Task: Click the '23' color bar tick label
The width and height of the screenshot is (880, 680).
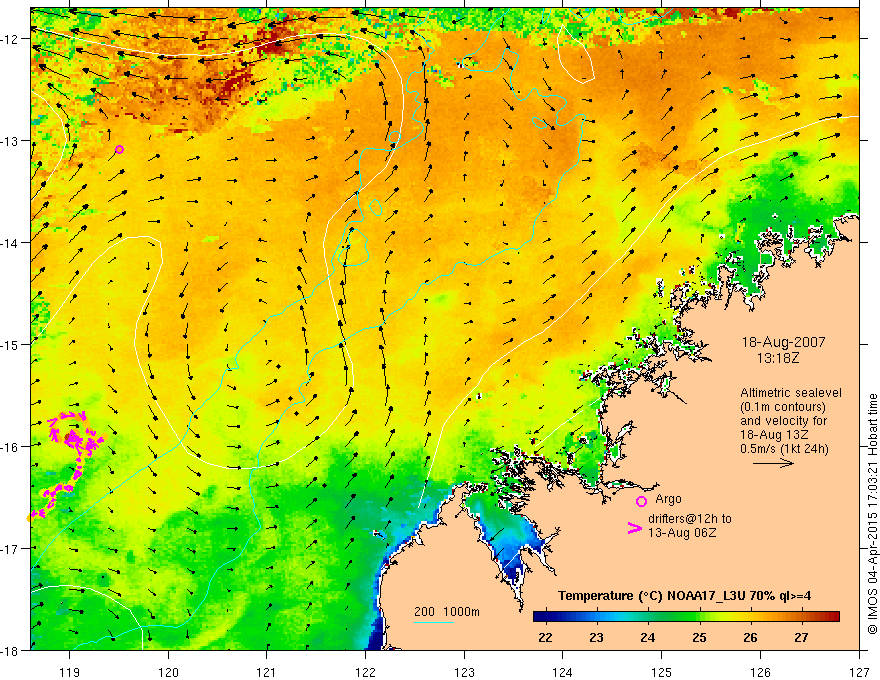Action: [596, 637]
